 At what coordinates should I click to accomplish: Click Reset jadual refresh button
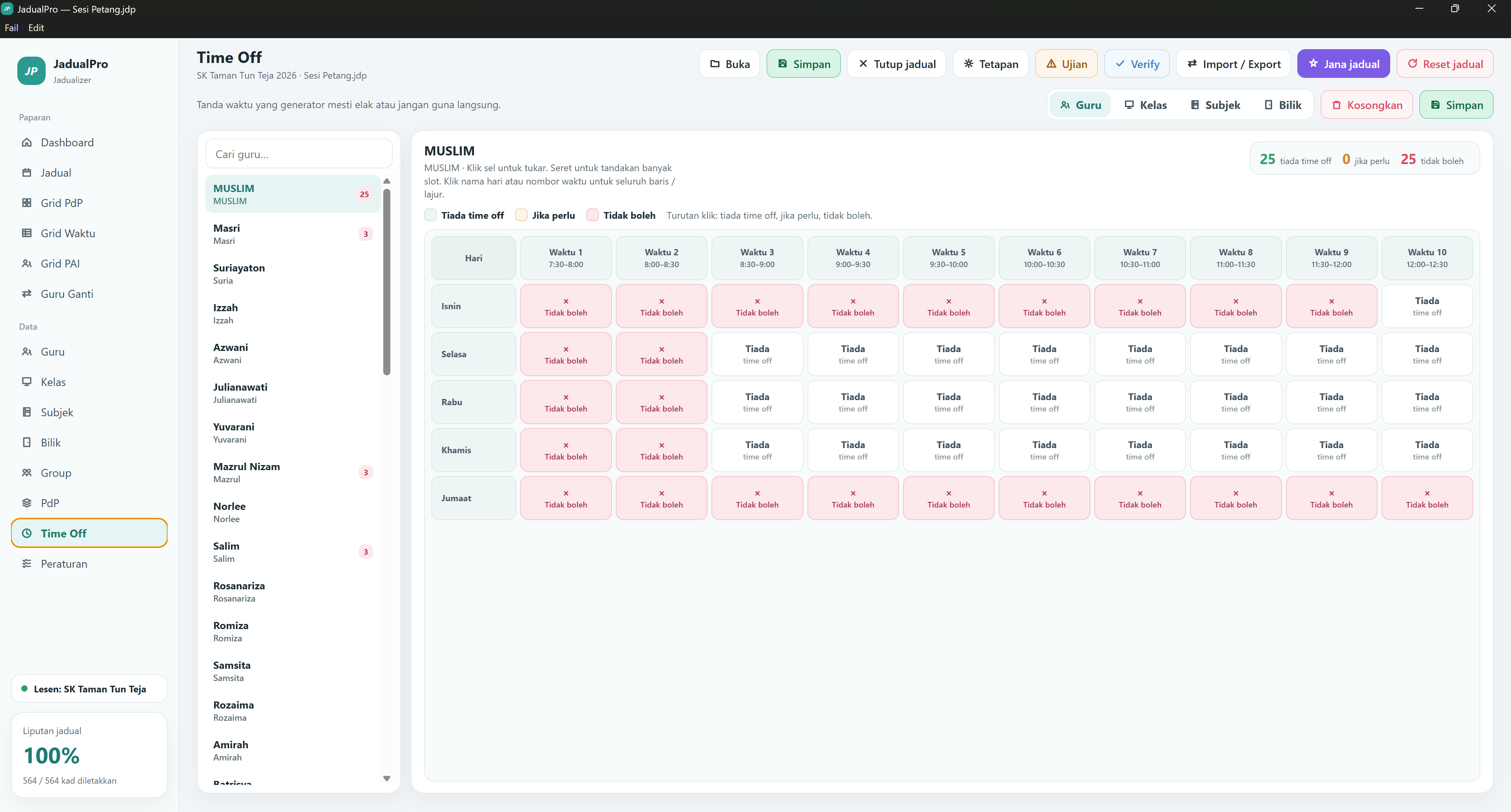[1445, 64]
